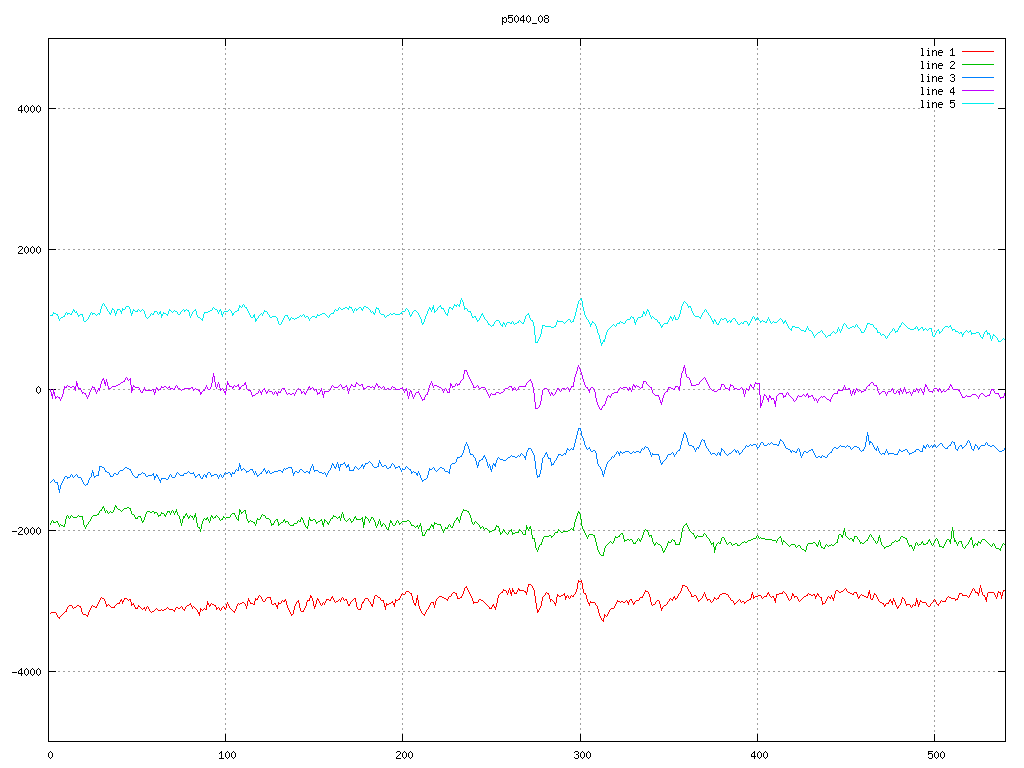
Task: Click the y-axis label -4000
Action: pyautogui.click(x=27, y=672)
